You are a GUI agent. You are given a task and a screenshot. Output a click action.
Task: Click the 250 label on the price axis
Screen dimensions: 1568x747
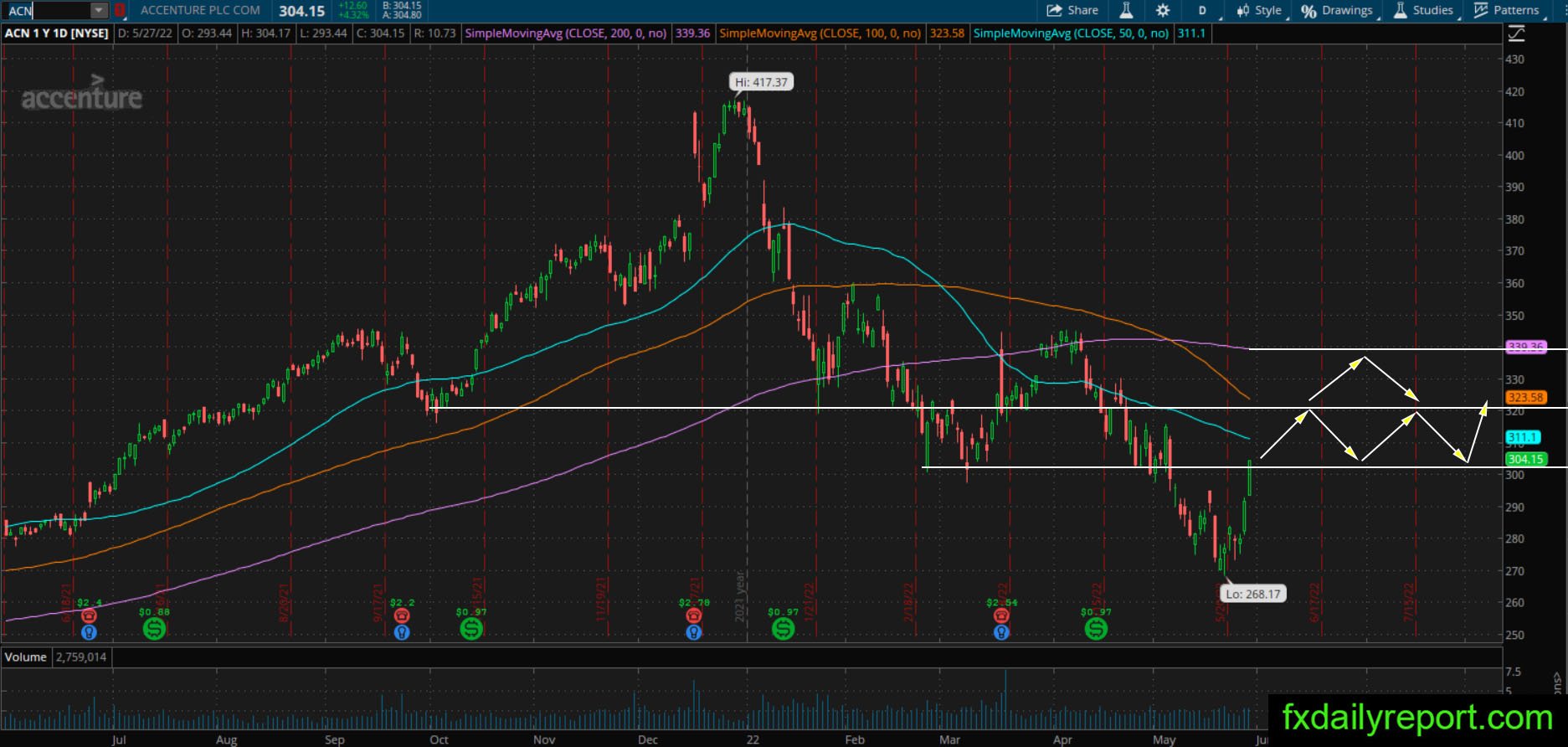[1514, 635]
